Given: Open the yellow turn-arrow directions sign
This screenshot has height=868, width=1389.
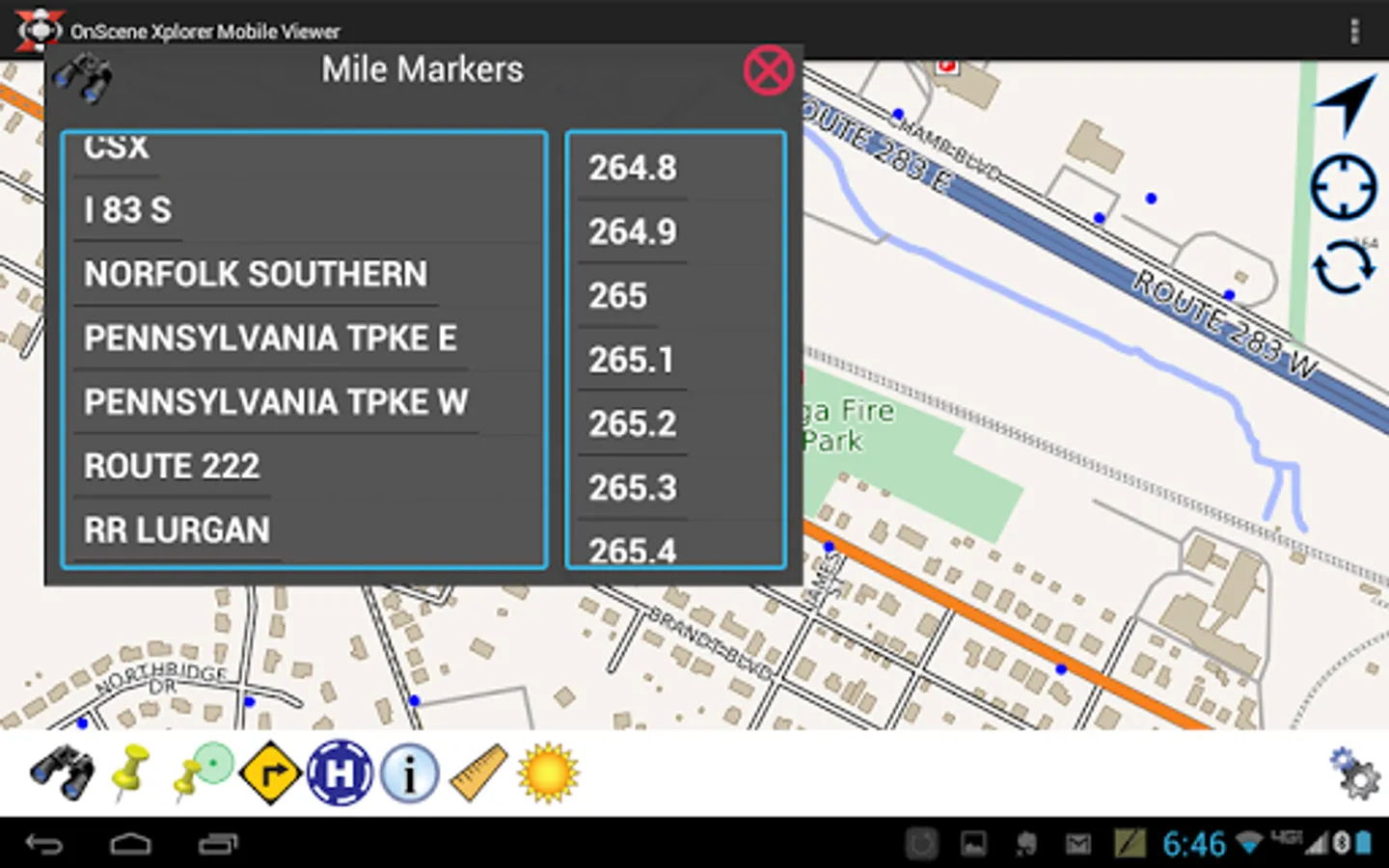Looking at the screenshot, I should [270, 773].
